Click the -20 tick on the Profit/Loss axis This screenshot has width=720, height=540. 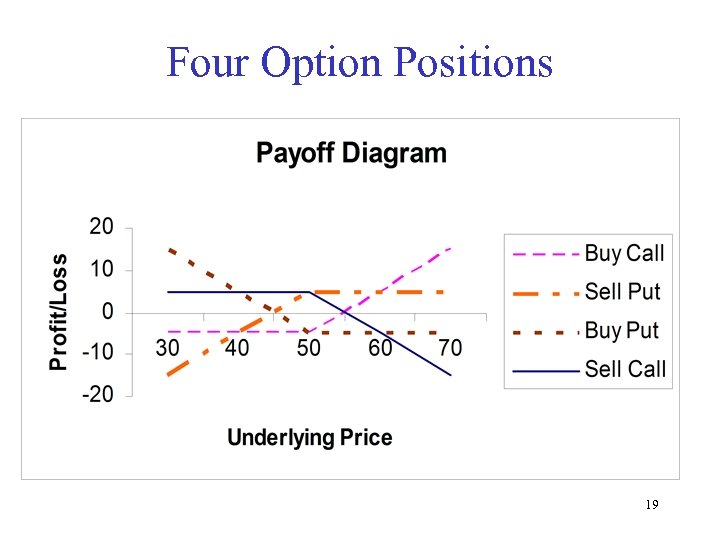pos(98,394)
